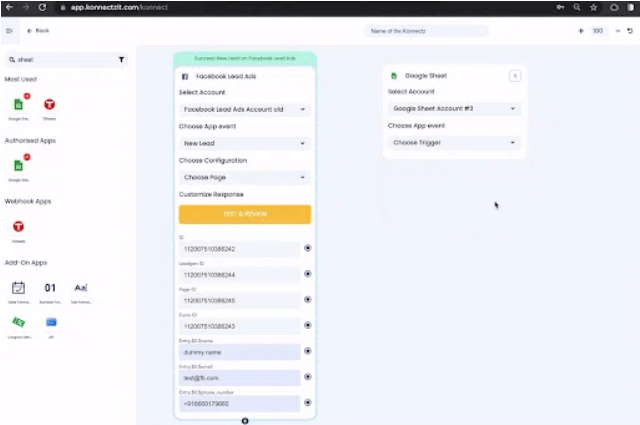
Task: Click the reset/undo arrow icon at top right
Action: 630,31
